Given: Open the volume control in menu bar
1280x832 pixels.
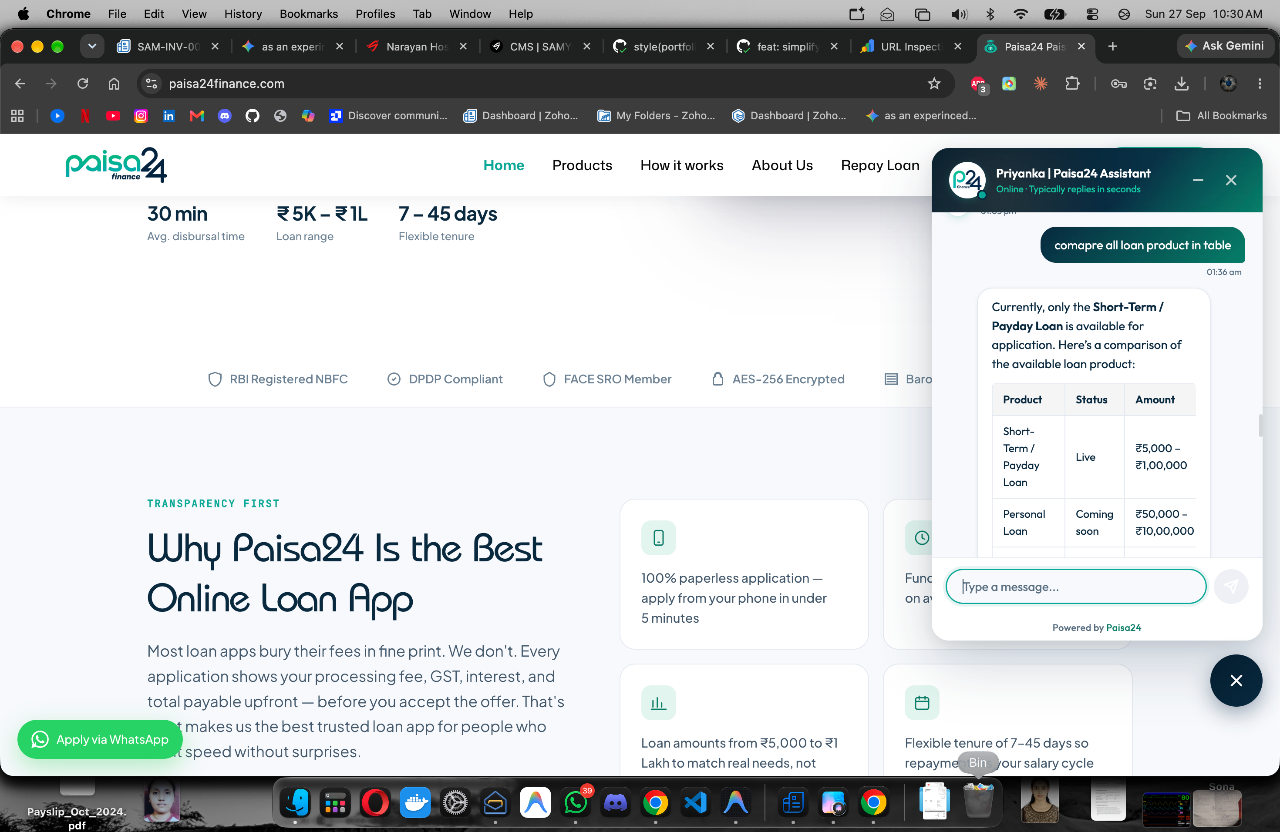Looking at the screenshot, I should [959, 14].
